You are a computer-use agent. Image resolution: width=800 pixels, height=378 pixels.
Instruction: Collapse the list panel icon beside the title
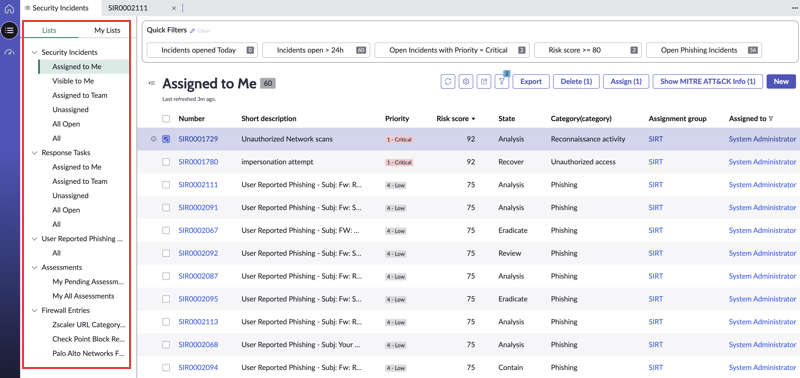point(152,83)
